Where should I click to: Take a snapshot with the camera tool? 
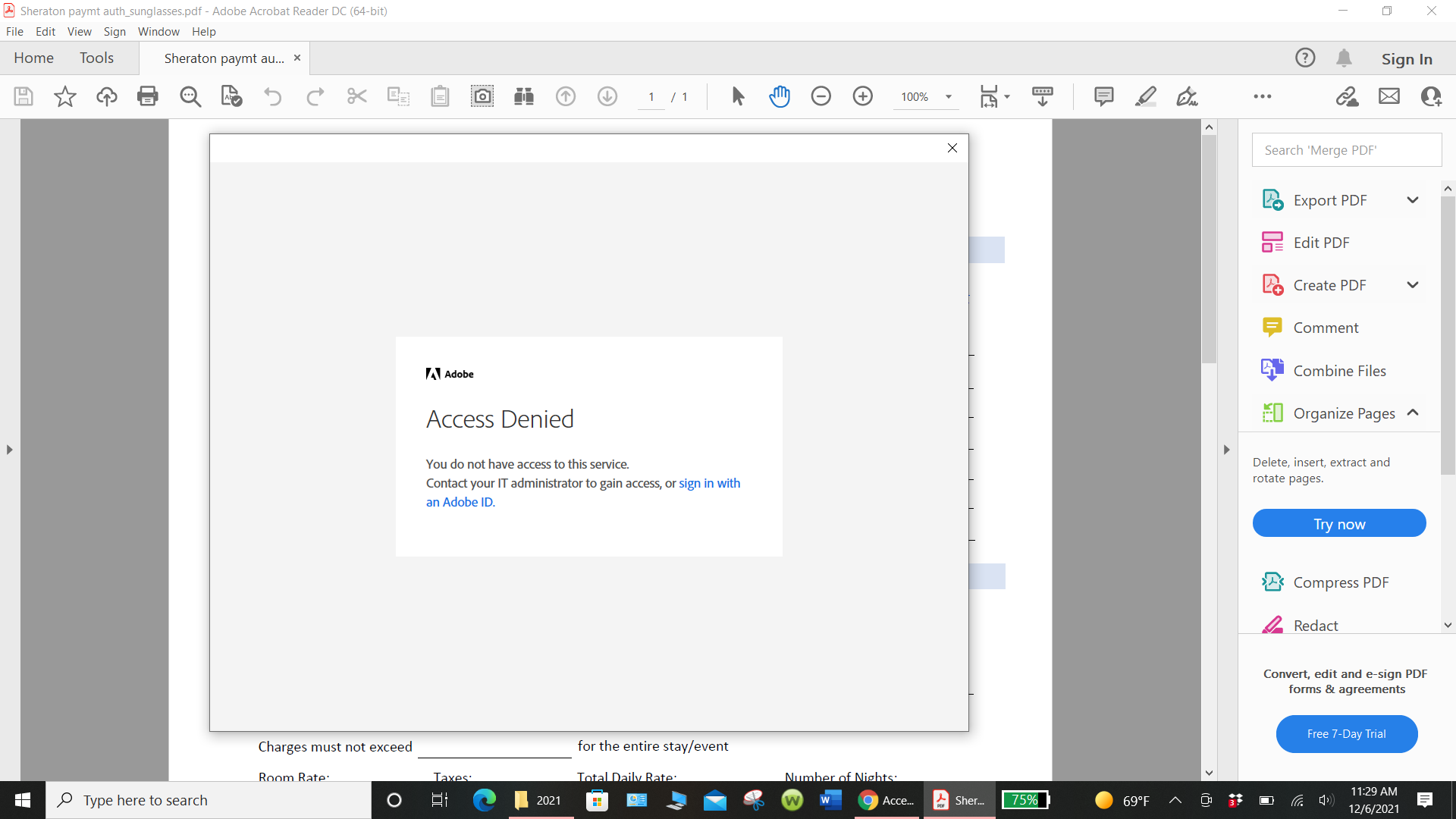[x=482, y=96]
